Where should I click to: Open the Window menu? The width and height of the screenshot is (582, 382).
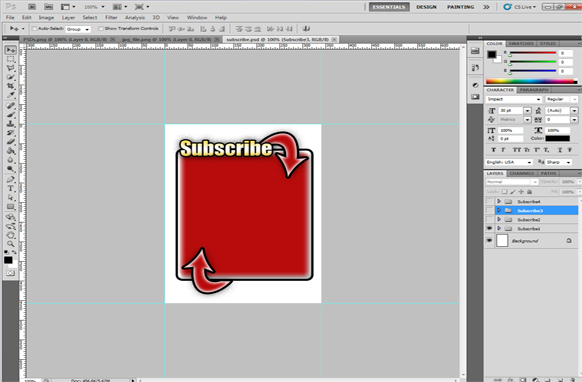tap(197, 17)
